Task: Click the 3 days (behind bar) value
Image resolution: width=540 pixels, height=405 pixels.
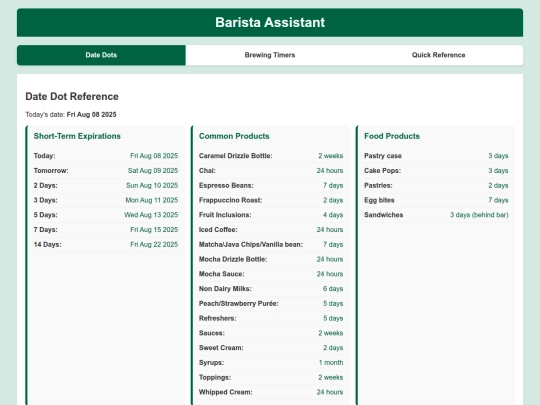Action: 479,215
